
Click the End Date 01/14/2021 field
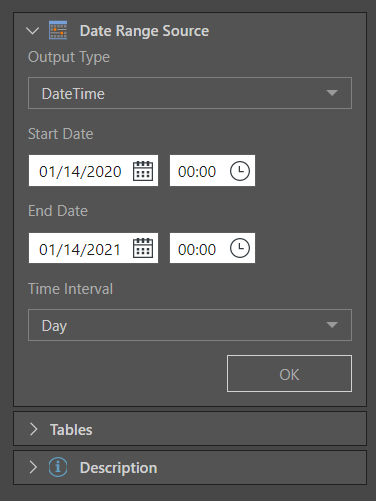coord(93,248)
